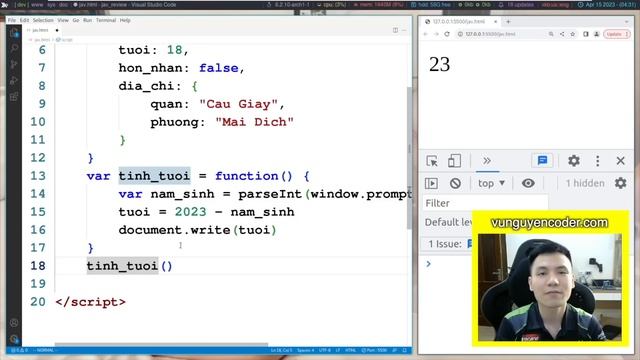This screenshot has height=360, width=640.
Task: Click the Chrome Update button
Action: (617, 34)
